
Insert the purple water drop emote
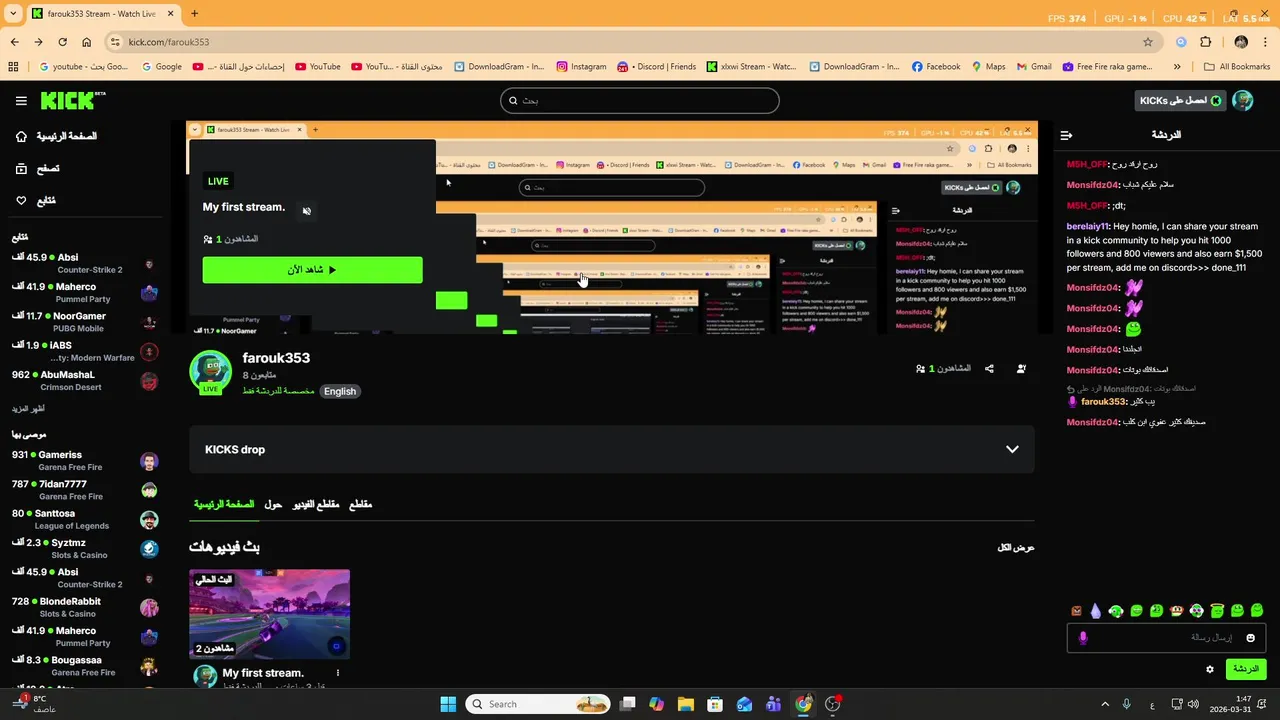coord(1096,611)
